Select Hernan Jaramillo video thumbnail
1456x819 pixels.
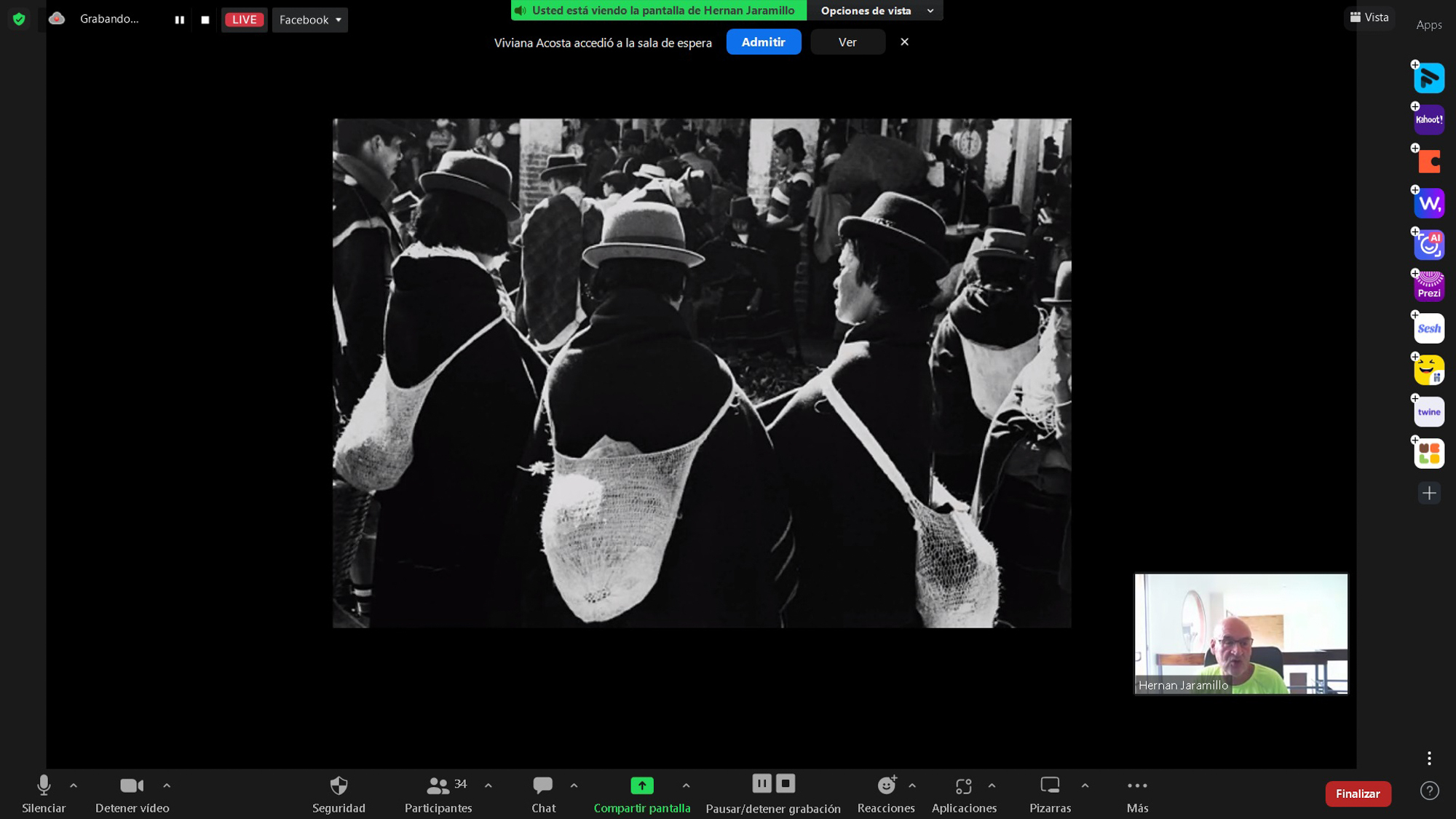1241,633
